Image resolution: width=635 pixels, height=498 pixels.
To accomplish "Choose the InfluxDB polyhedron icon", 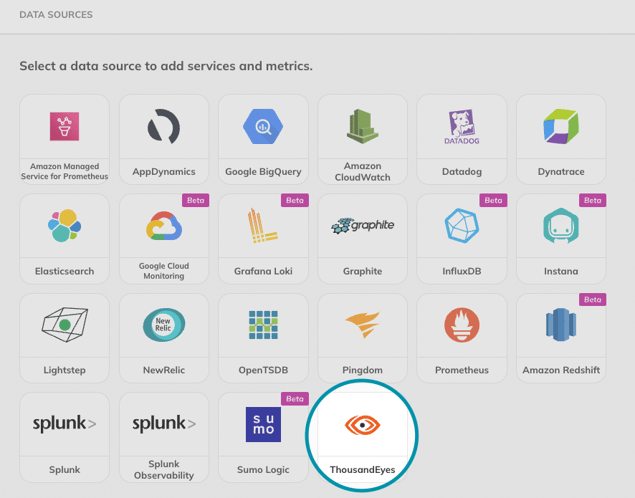I will [x=462, y=226].
